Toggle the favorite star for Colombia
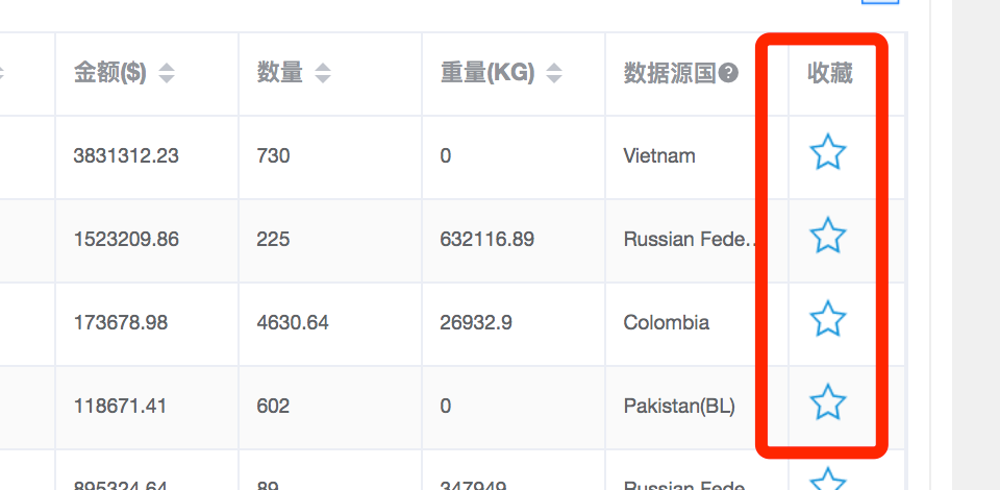This screenshot has width=1002, height=491. [x=828, y=318]
